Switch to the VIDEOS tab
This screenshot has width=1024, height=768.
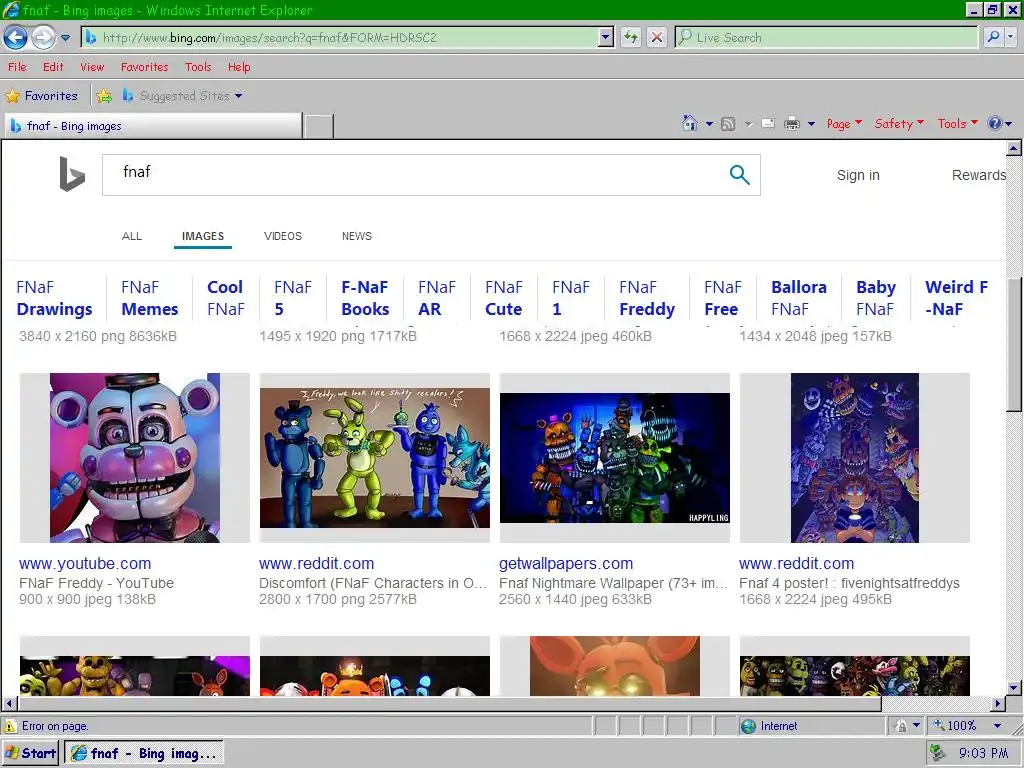283,236
